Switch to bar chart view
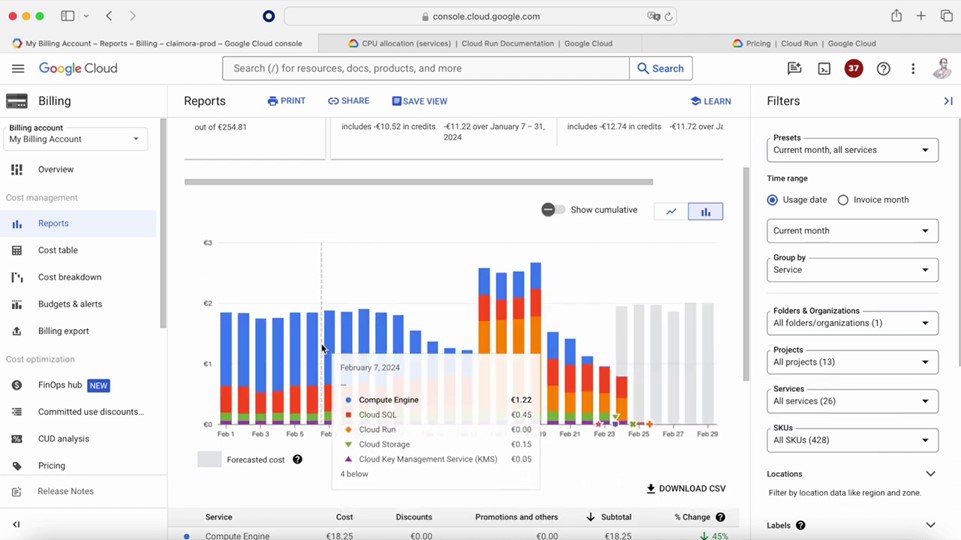The width and height of the screenshot is (961, 540). [x=705, y=211]
